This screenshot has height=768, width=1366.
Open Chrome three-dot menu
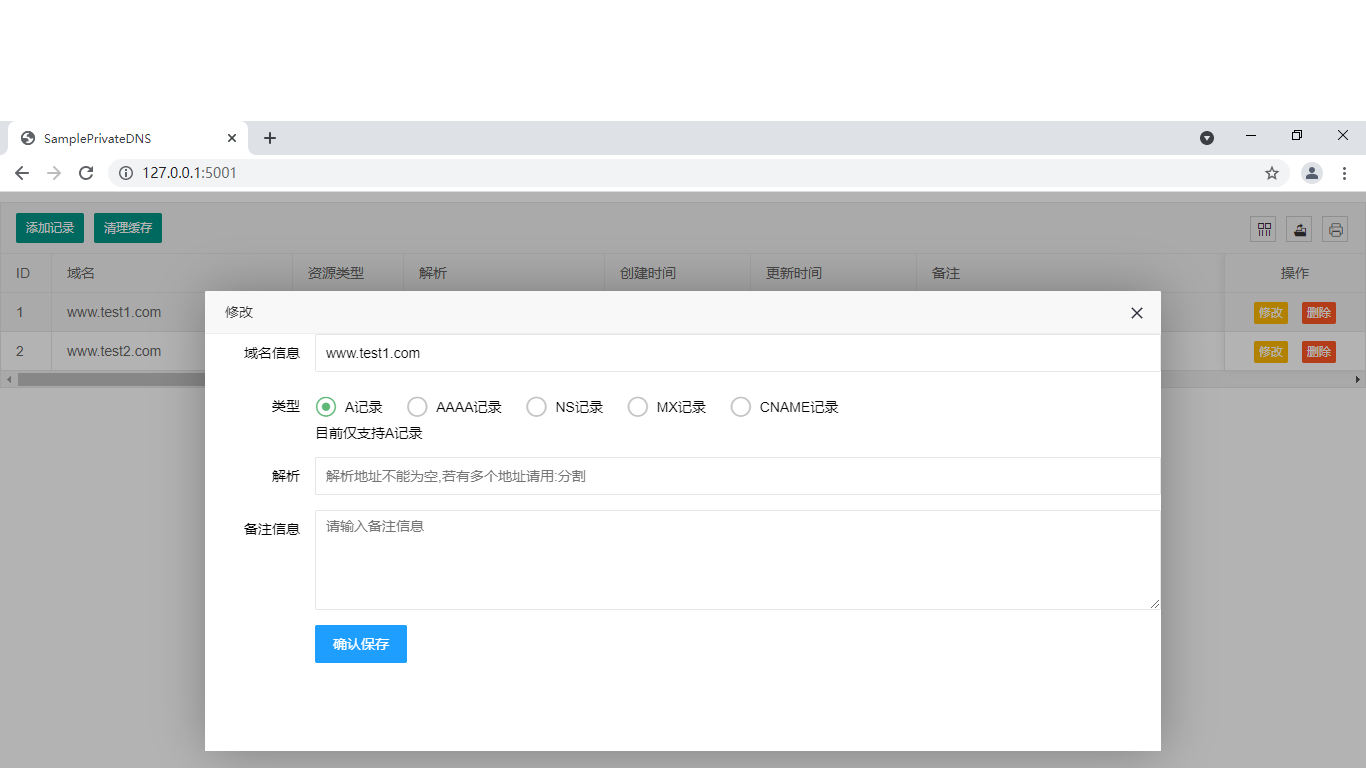1344,173
